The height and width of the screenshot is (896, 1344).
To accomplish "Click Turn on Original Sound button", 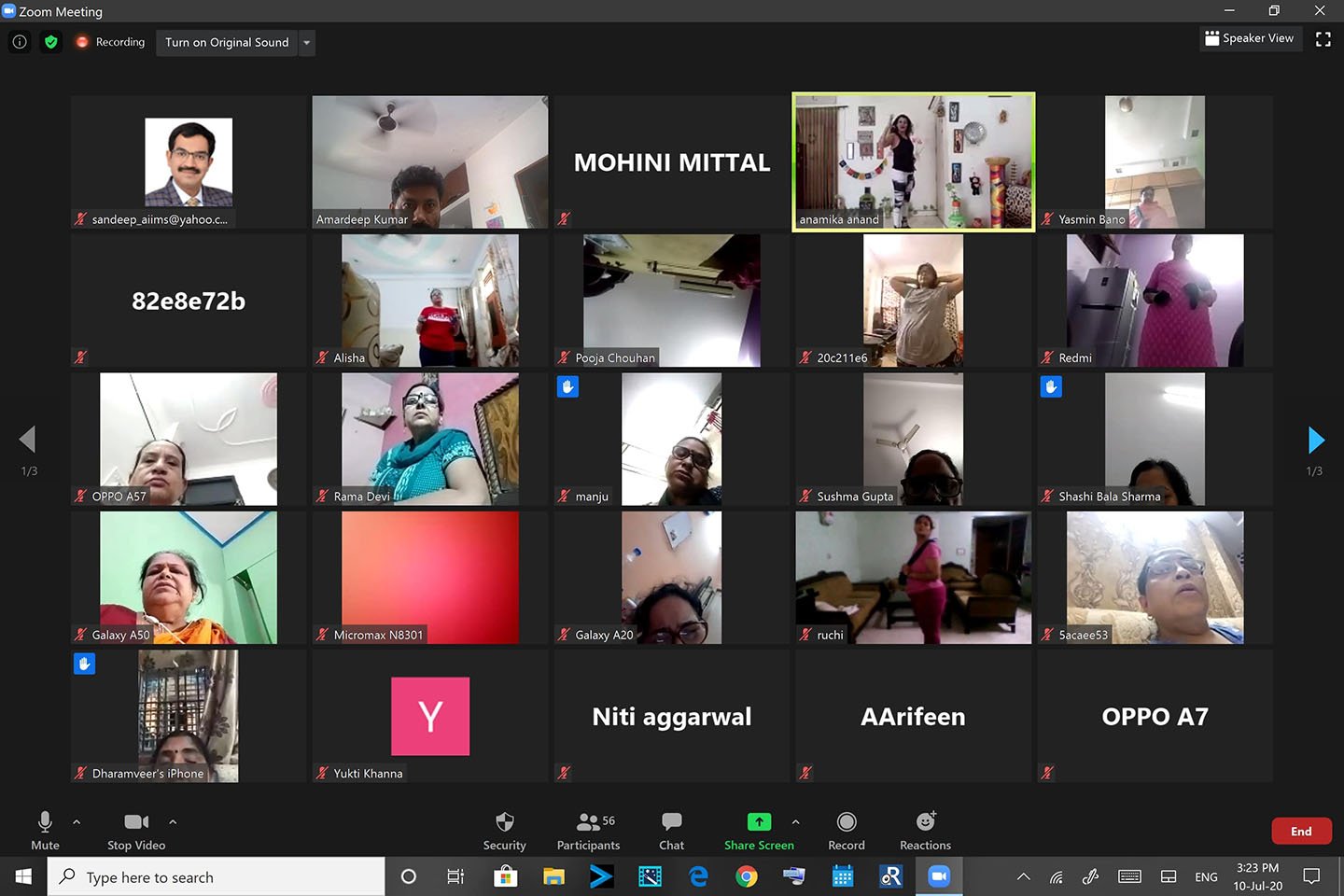I will pyautogui.click(x=227, y=43).
